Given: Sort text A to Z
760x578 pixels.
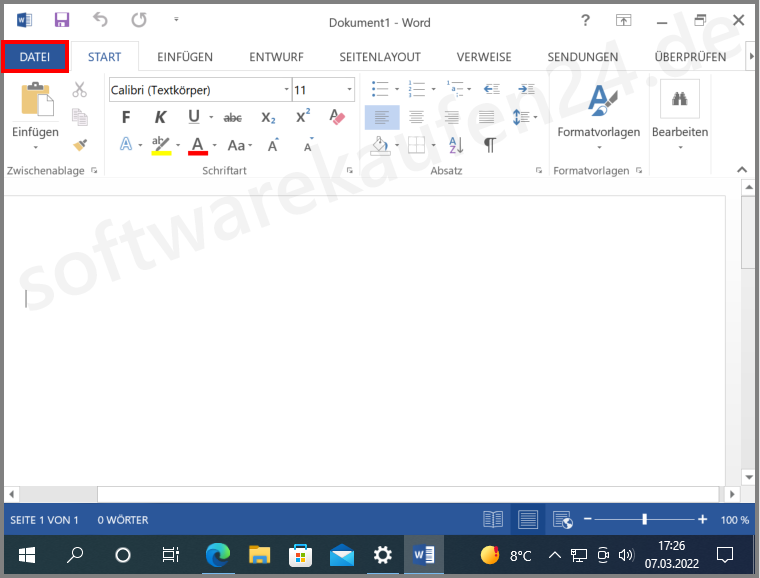Looking at the screenshot, I should pyautogui.click(x=456, y=145).
